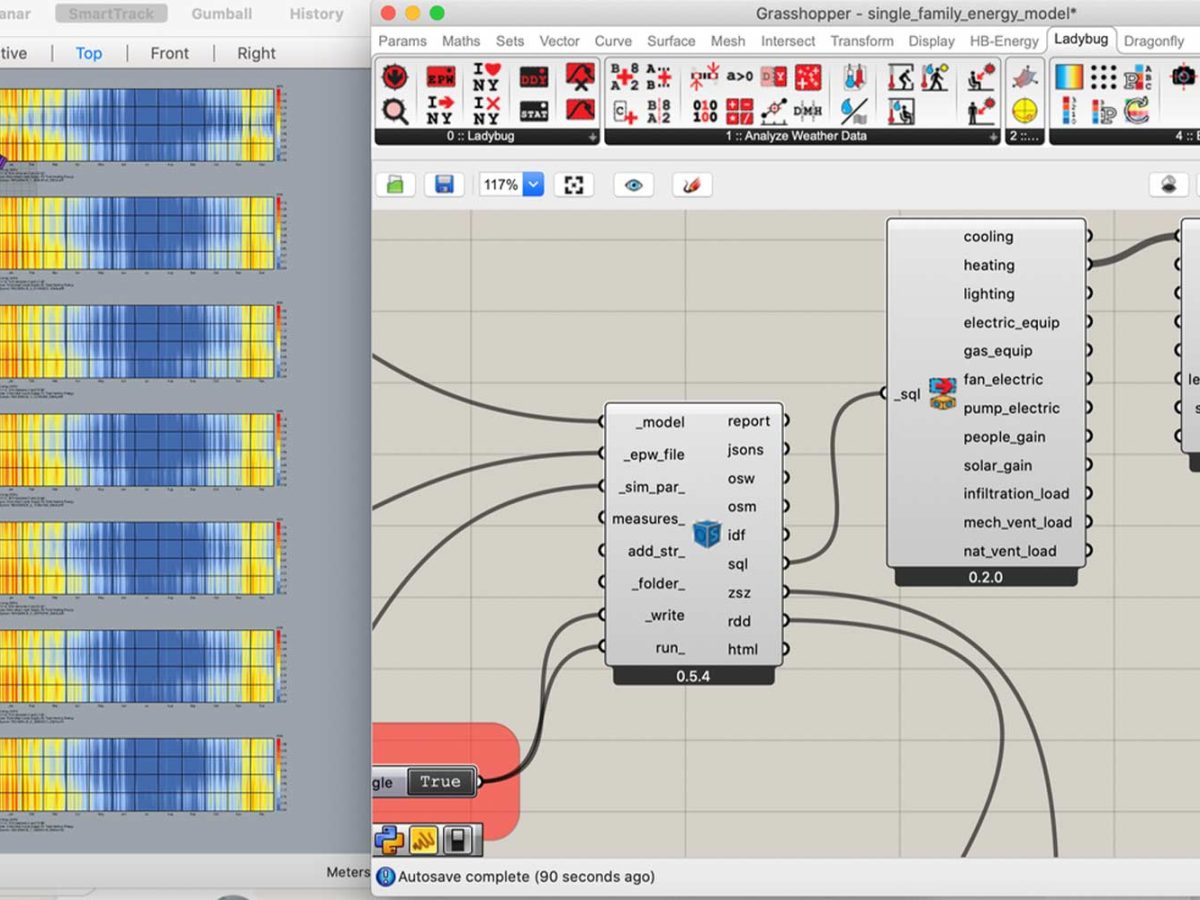Toggle SmartTrack in Rhino window
Screen dimensions: 1200x900
(111, 14)
